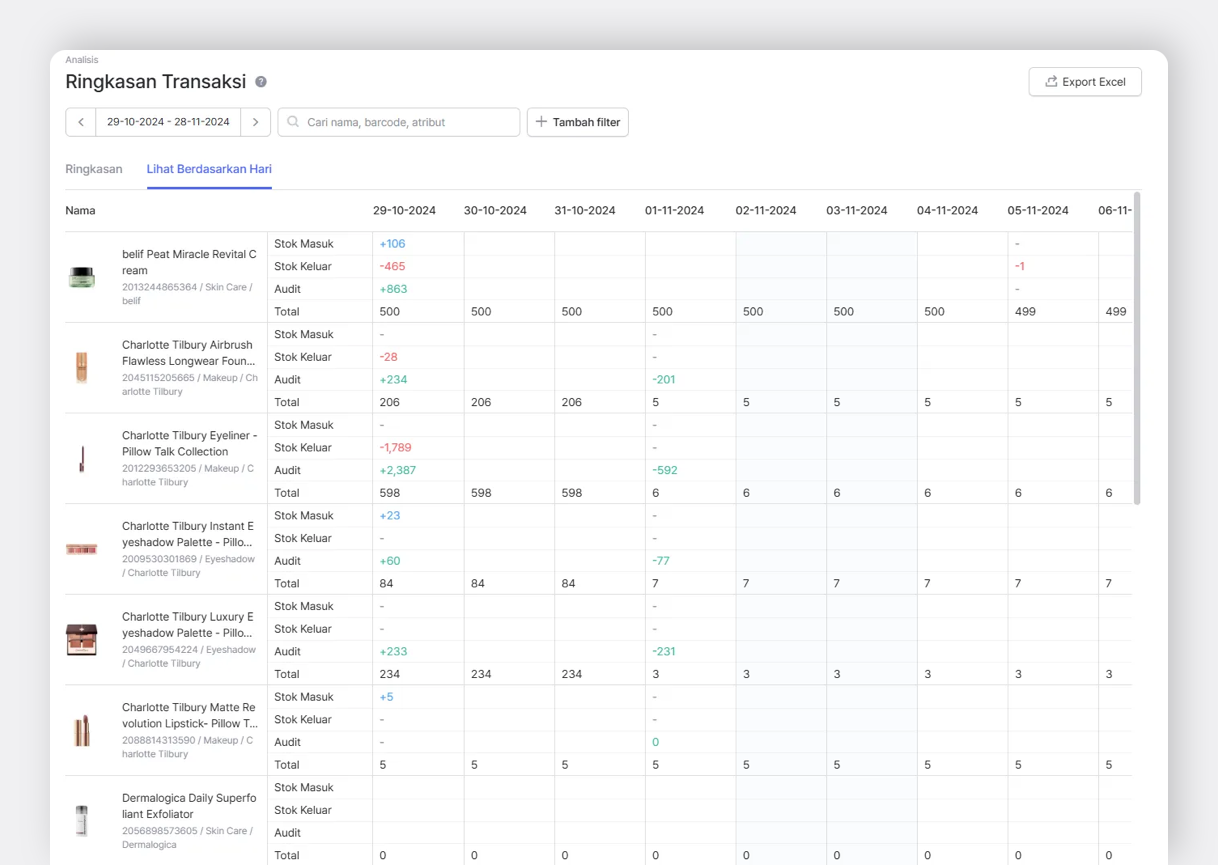Click the 02-11-2024 column header

(x=766, y=211)
